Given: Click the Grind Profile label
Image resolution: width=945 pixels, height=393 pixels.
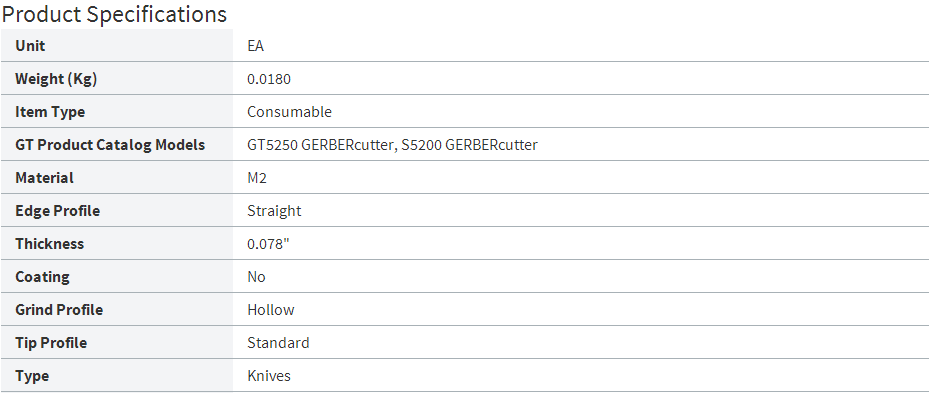Looking at the screenshot, I should pos(59,310).
